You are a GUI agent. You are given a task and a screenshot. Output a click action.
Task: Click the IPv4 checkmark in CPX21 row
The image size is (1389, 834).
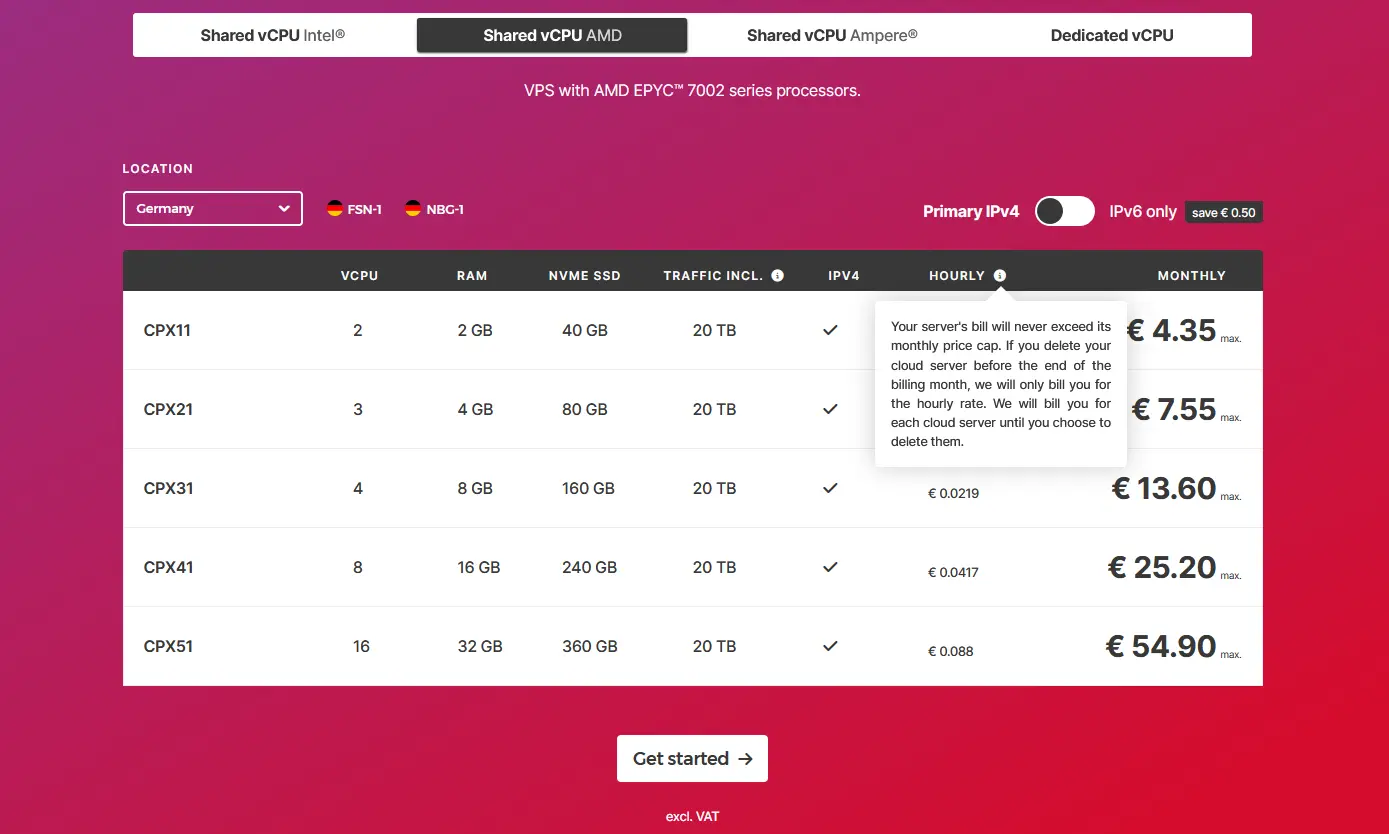(x=830, y=408)
